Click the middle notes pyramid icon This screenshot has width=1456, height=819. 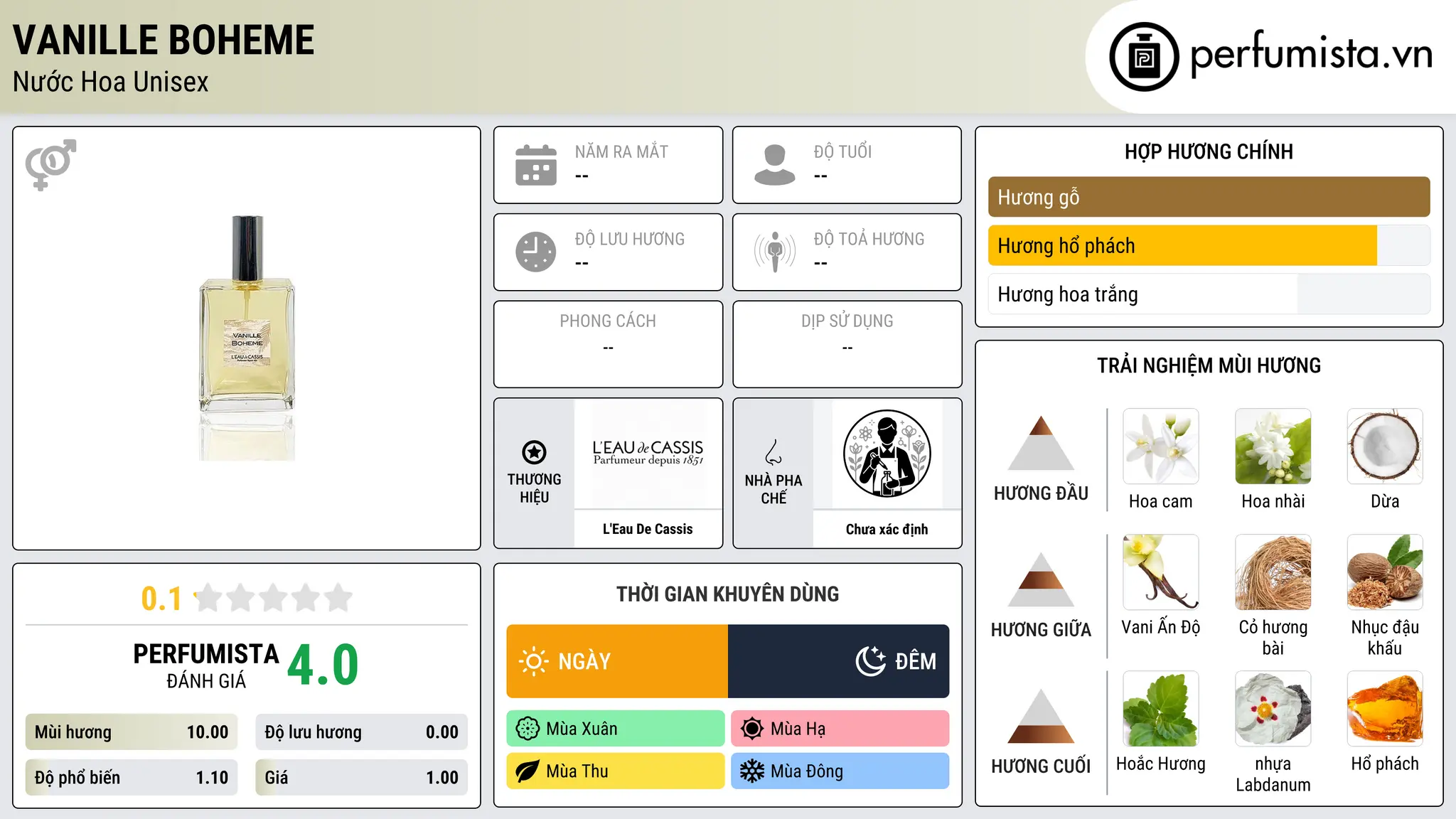point(1041,579)
